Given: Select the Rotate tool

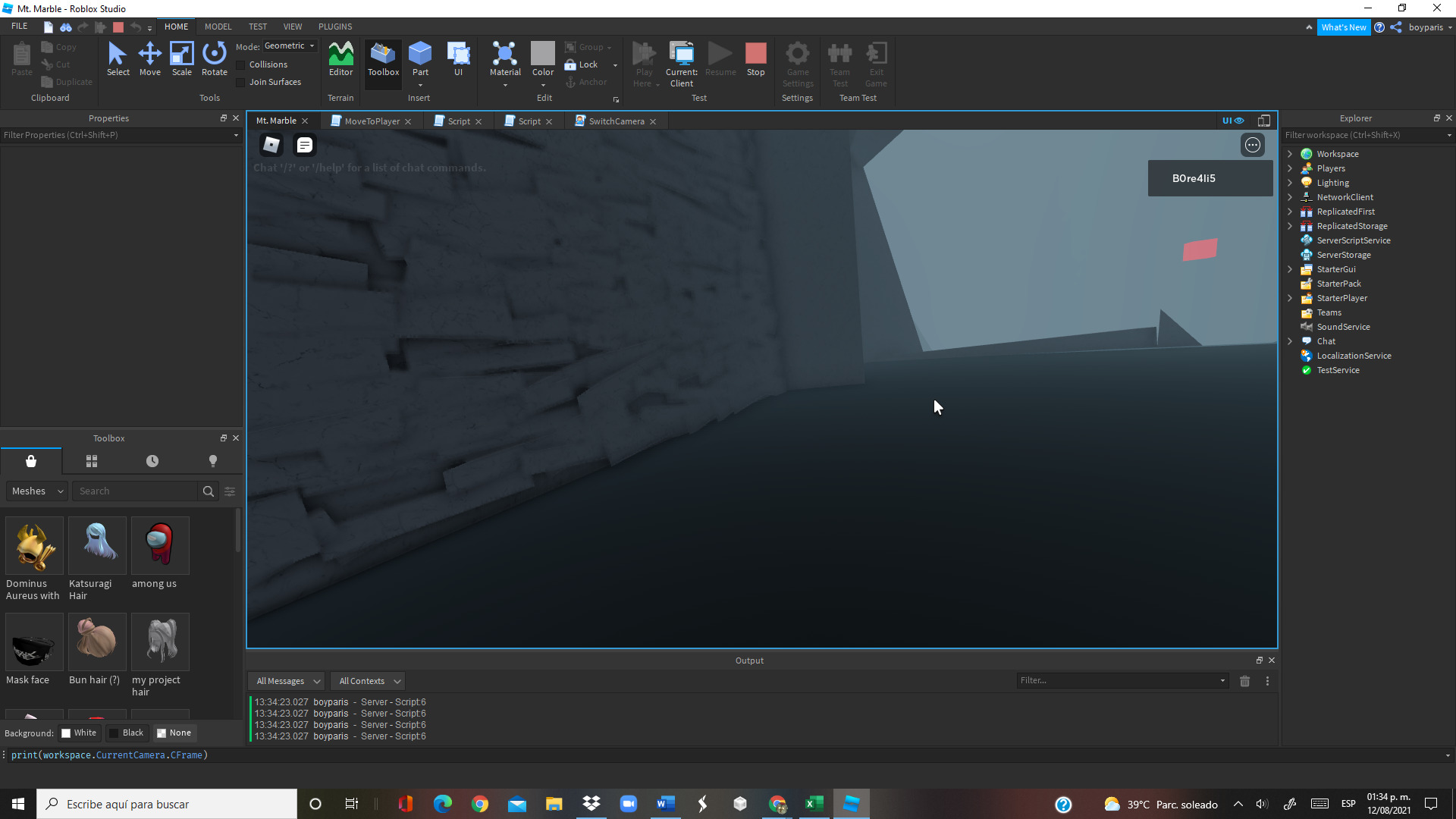Looking at the screenshot, I should coord(214,58).
